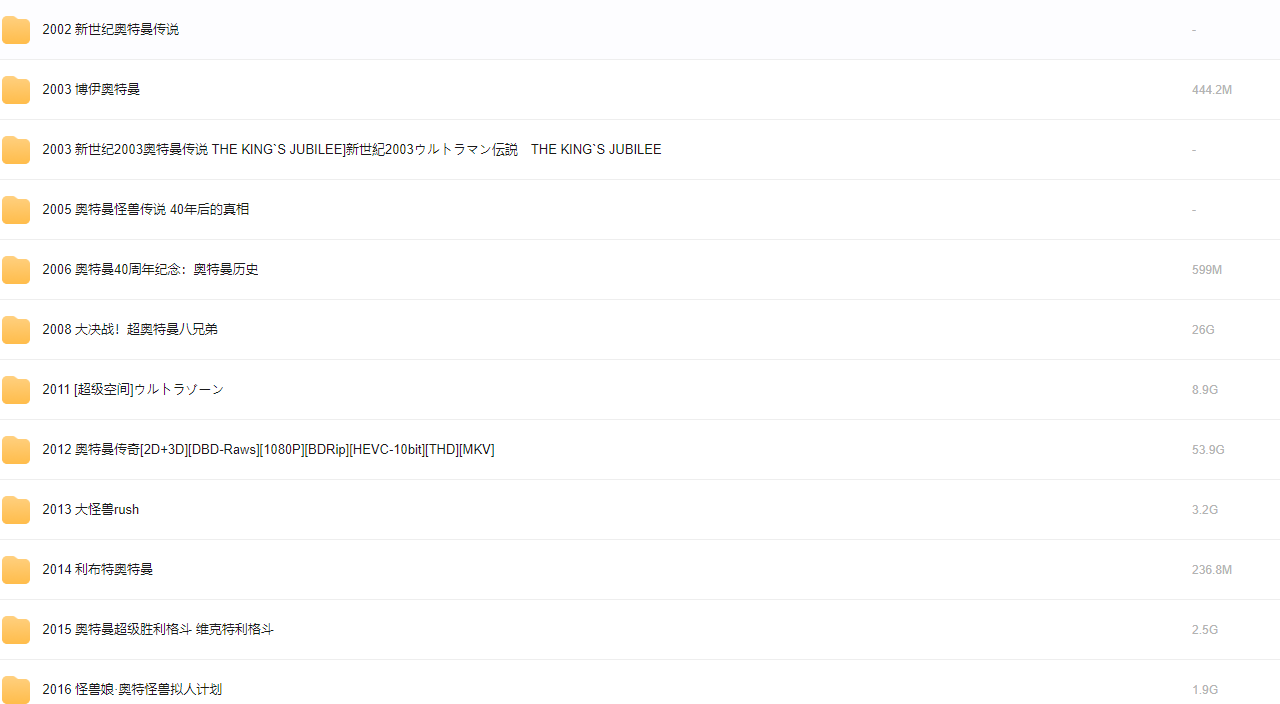Open 2003 新世纪2003奥特曼传说 THE KING`S JUBILEE name

[x=352, y=150]
